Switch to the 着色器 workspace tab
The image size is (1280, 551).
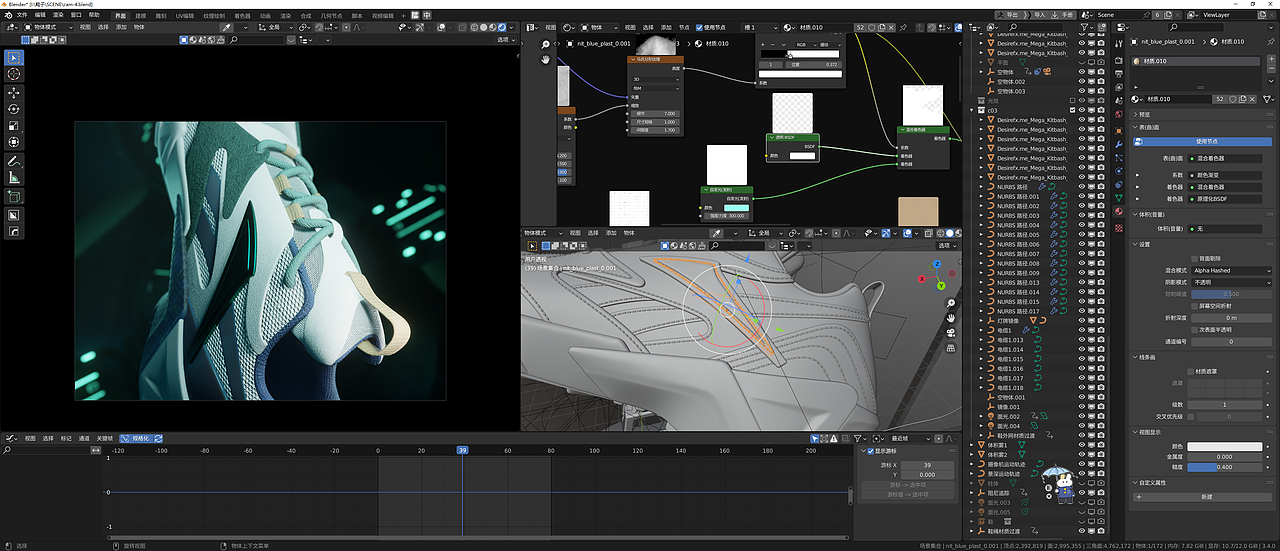pyautogui.click(x=242, y=16)
